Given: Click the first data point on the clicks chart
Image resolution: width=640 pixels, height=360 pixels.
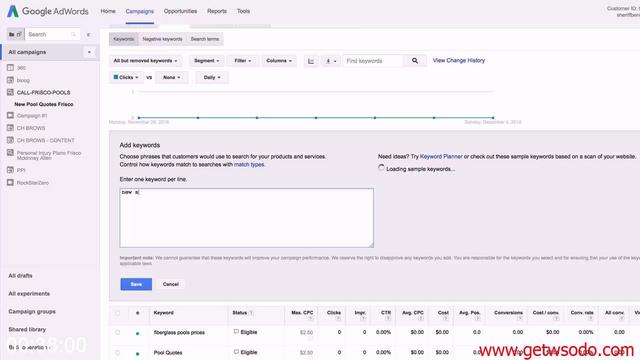Looking at the screenshot, I should [139, 118].
